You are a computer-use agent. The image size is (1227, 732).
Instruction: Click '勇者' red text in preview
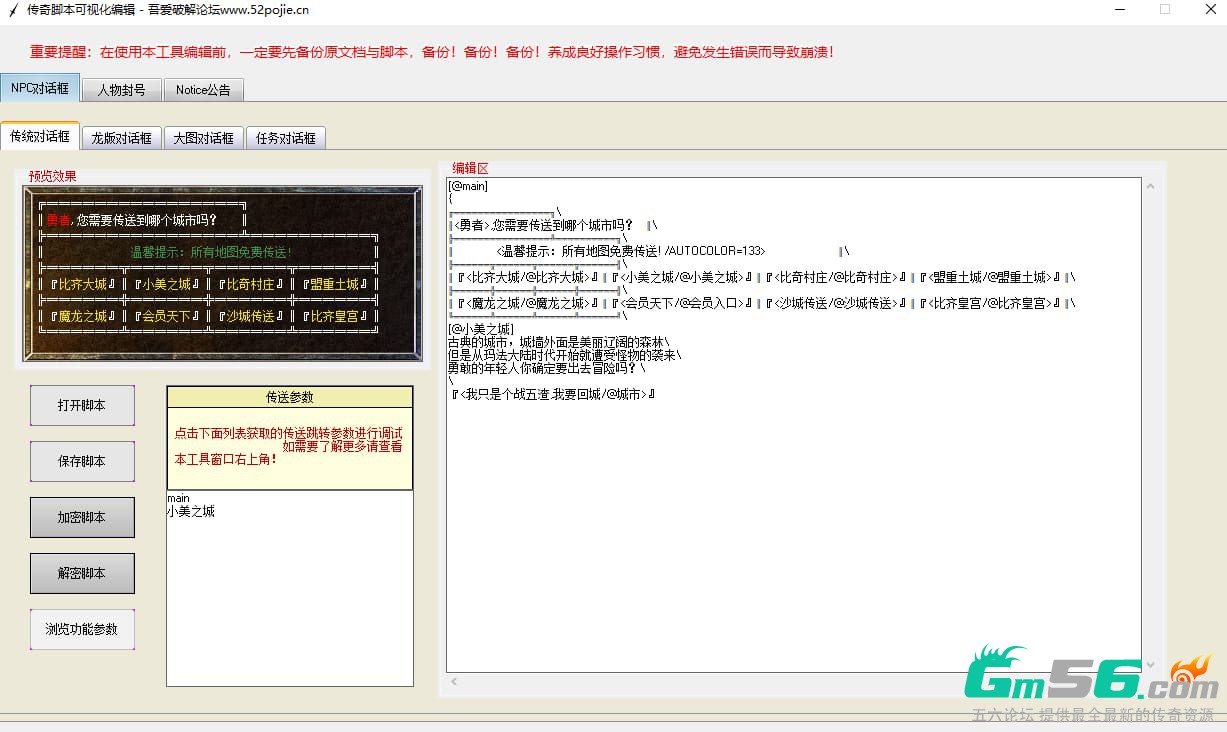(x=58, y=220)
